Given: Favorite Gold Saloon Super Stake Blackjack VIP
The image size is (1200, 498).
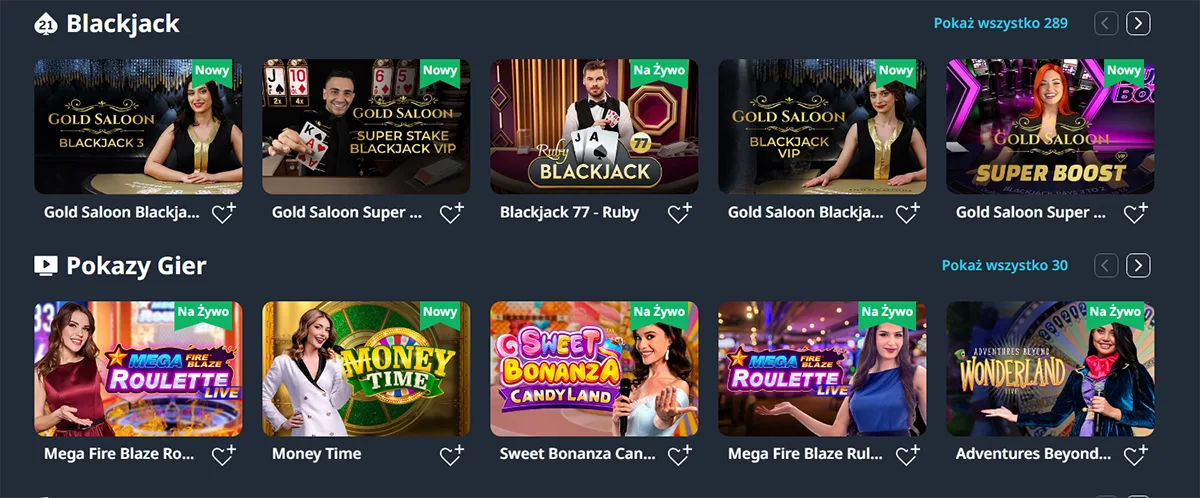Looking at the screenshot, I should click(x=451, y=213).
